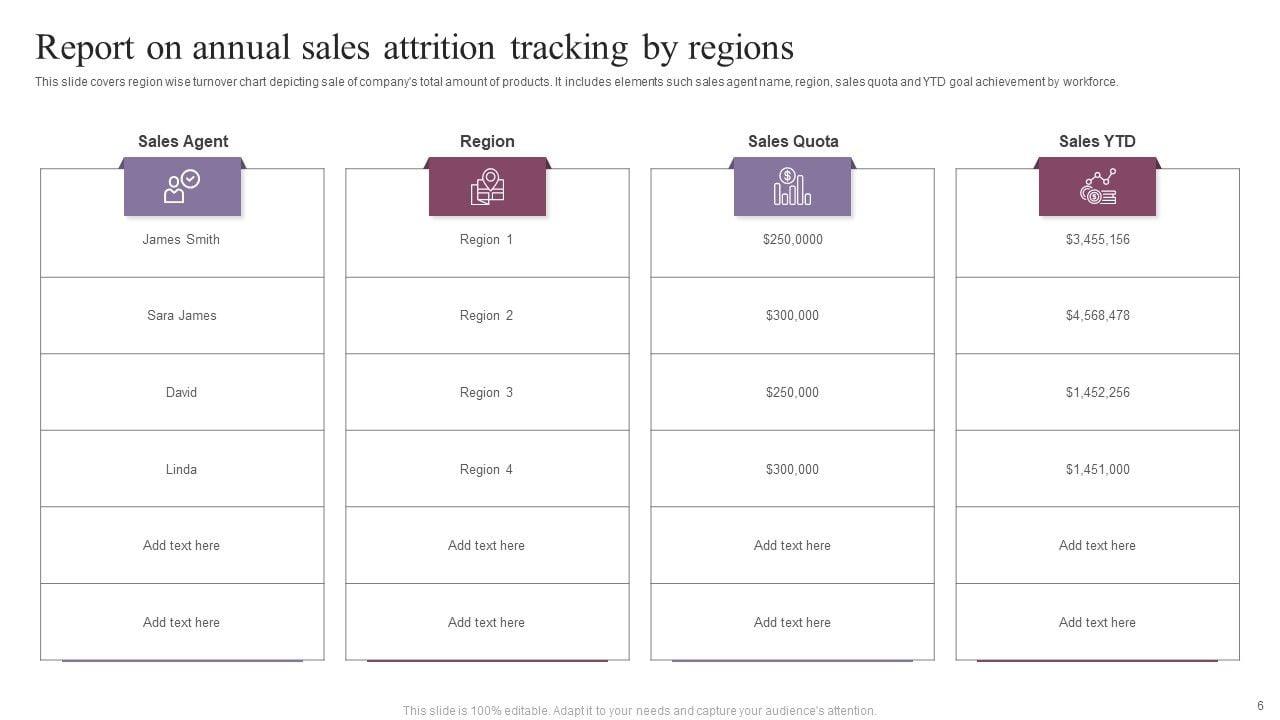
Task: Select the slide description subtitle text
Action: pyautogui.click(x=576, y=82)
